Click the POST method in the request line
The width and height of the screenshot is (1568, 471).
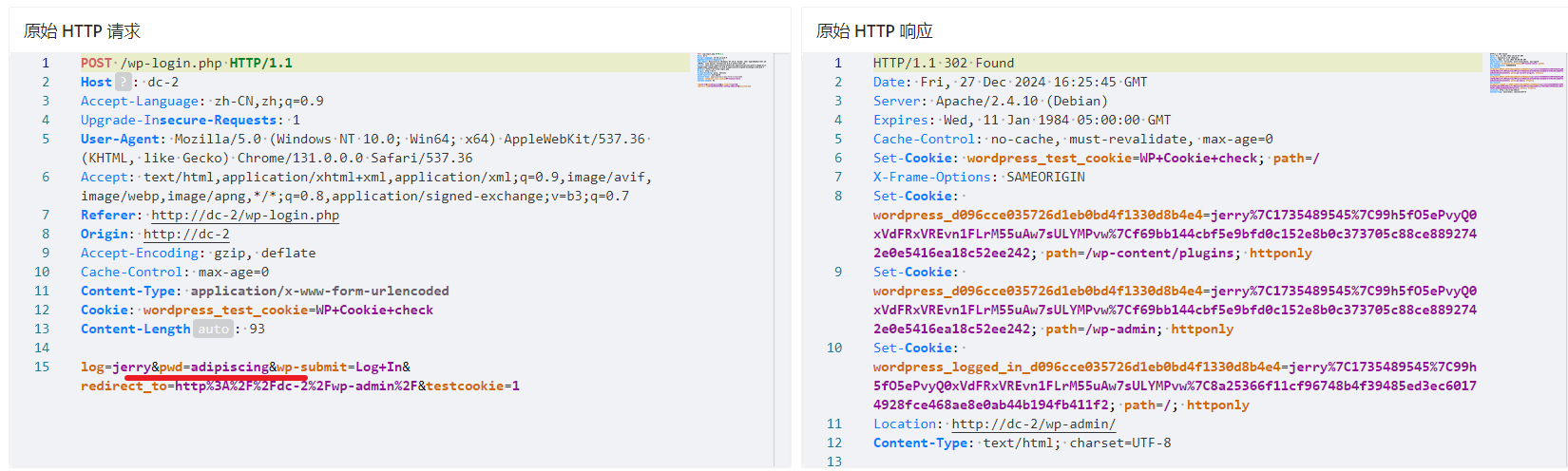point(96,64)
